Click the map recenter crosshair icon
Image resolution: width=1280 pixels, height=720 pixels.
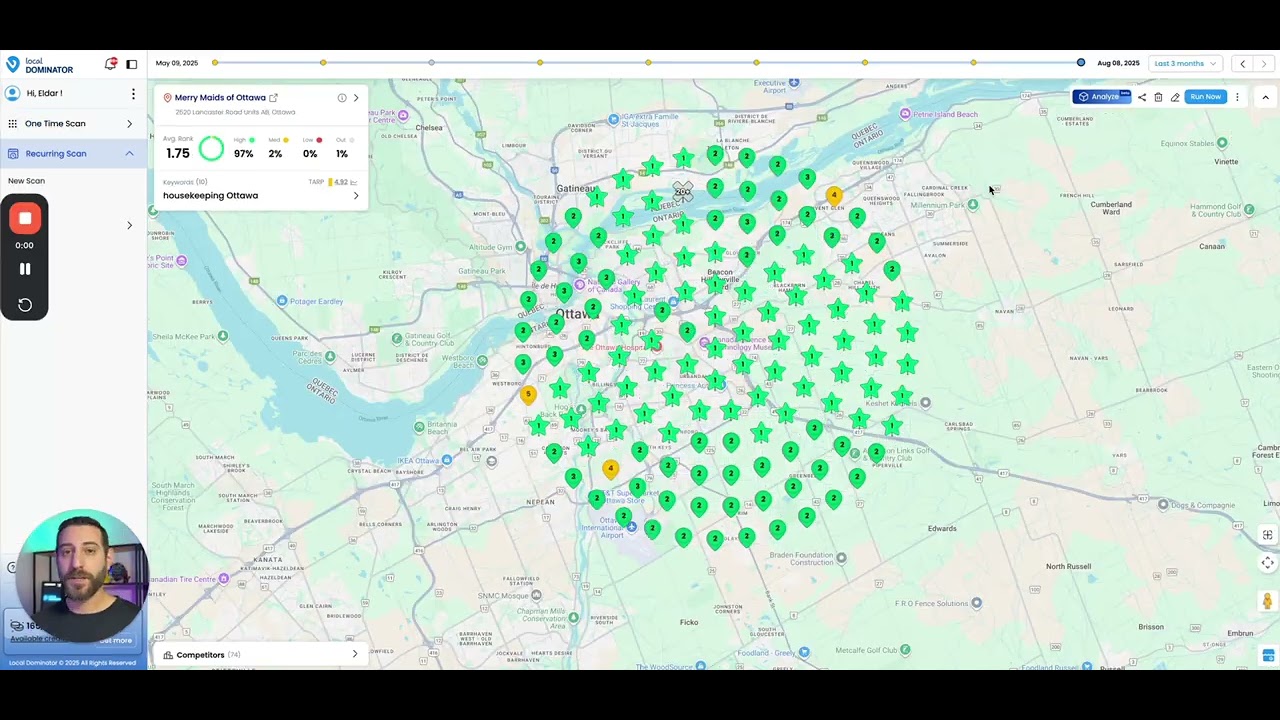(x=1267, y=563)
